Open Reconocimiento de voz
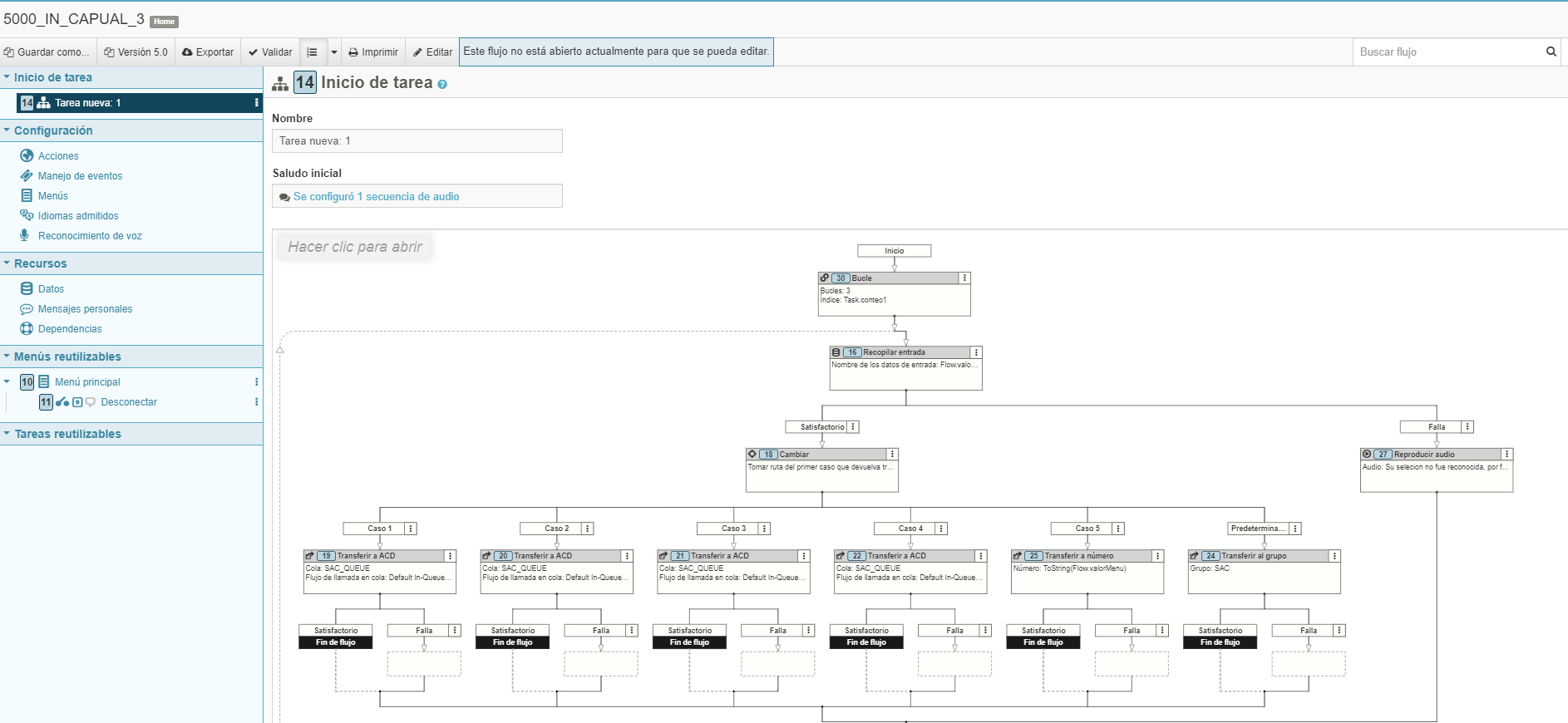 pyautogui.click(x=90, y=236)
